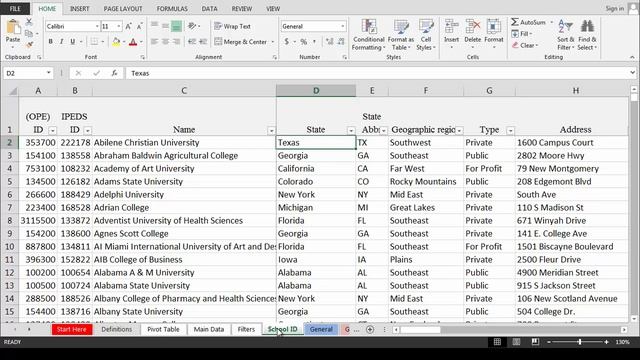The height and width of the screenshot is (360, 640).
Task: Open the Fill menu
Action: [x=522, y=34]
